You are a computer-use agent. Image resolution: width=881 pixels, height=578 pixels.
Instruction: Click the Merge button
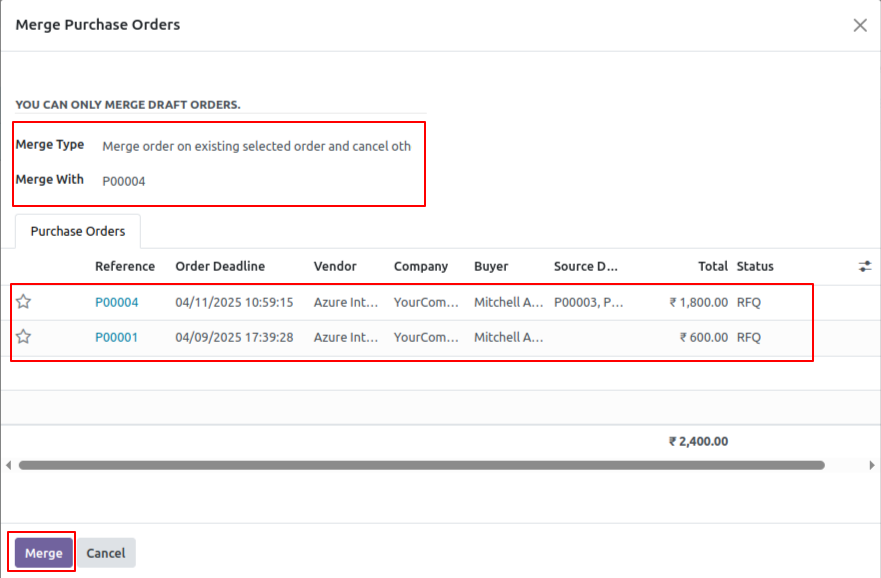[x=42, y=552]
